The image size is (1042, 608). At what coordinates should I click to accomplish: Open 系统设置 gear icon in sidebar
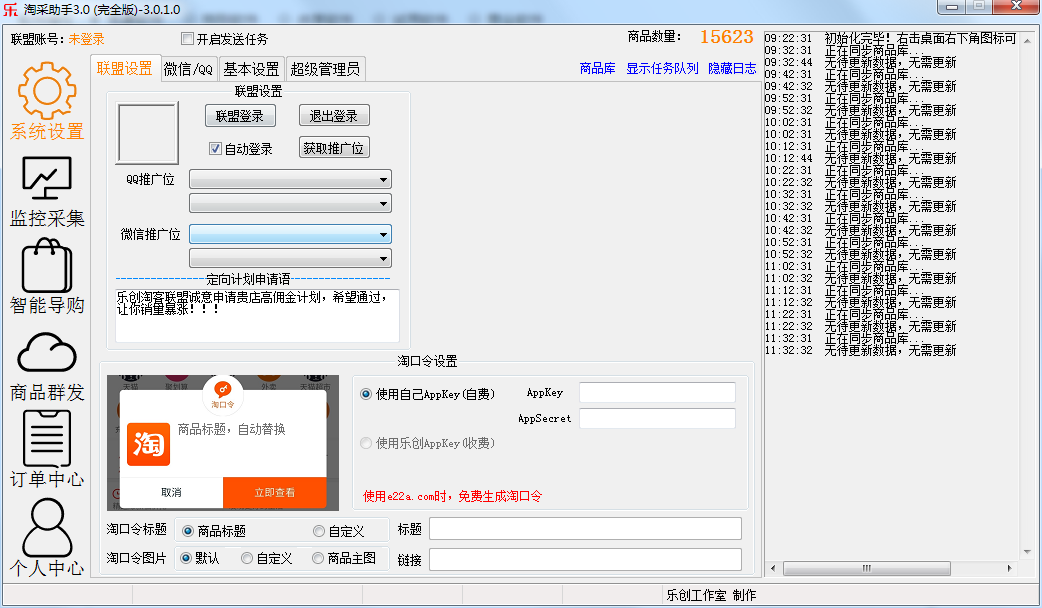pyautogui.click(x=47, y=91)
